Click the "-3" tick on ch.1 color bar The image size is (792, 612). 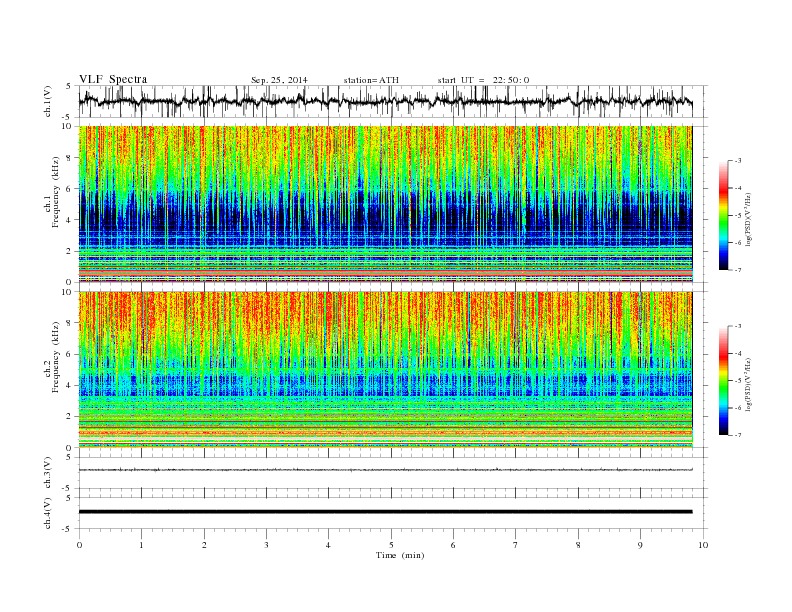pos(738,161)
